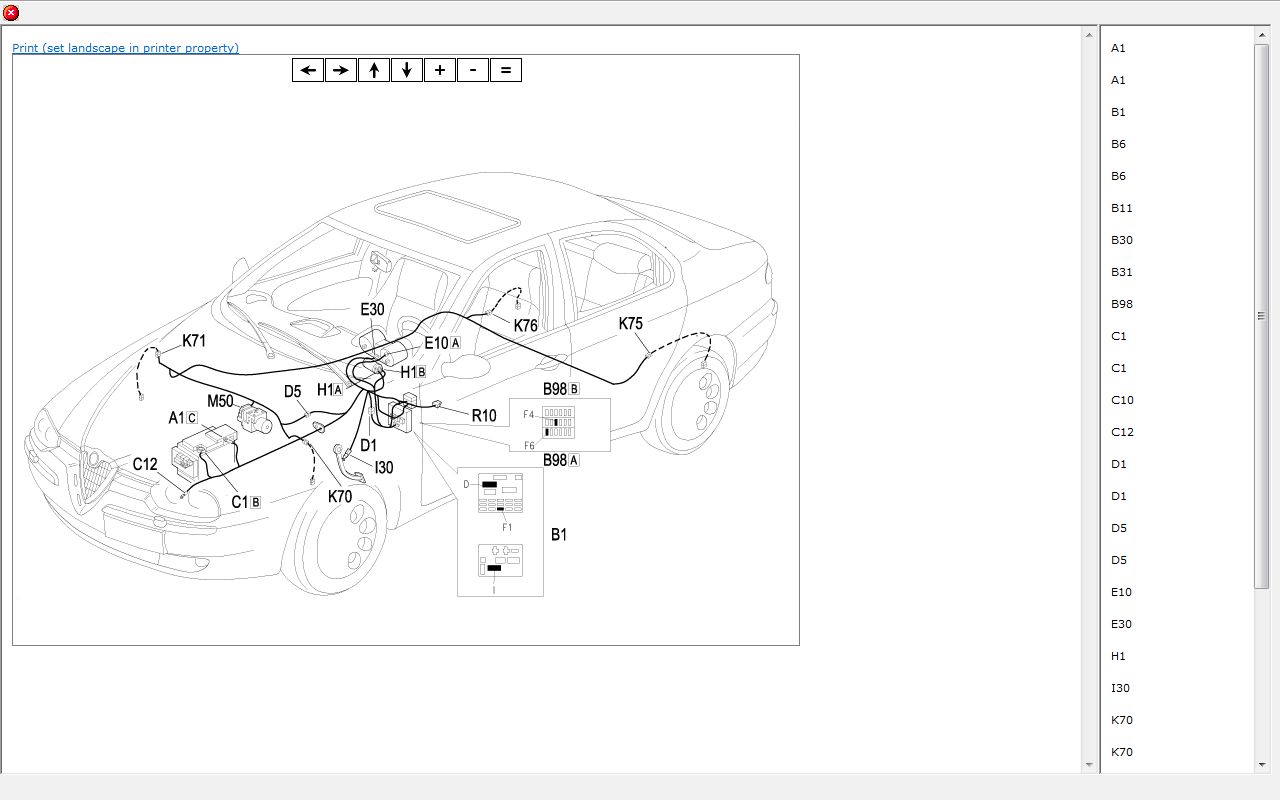Click the K75 label on the diagram

[x=631, y=324]
